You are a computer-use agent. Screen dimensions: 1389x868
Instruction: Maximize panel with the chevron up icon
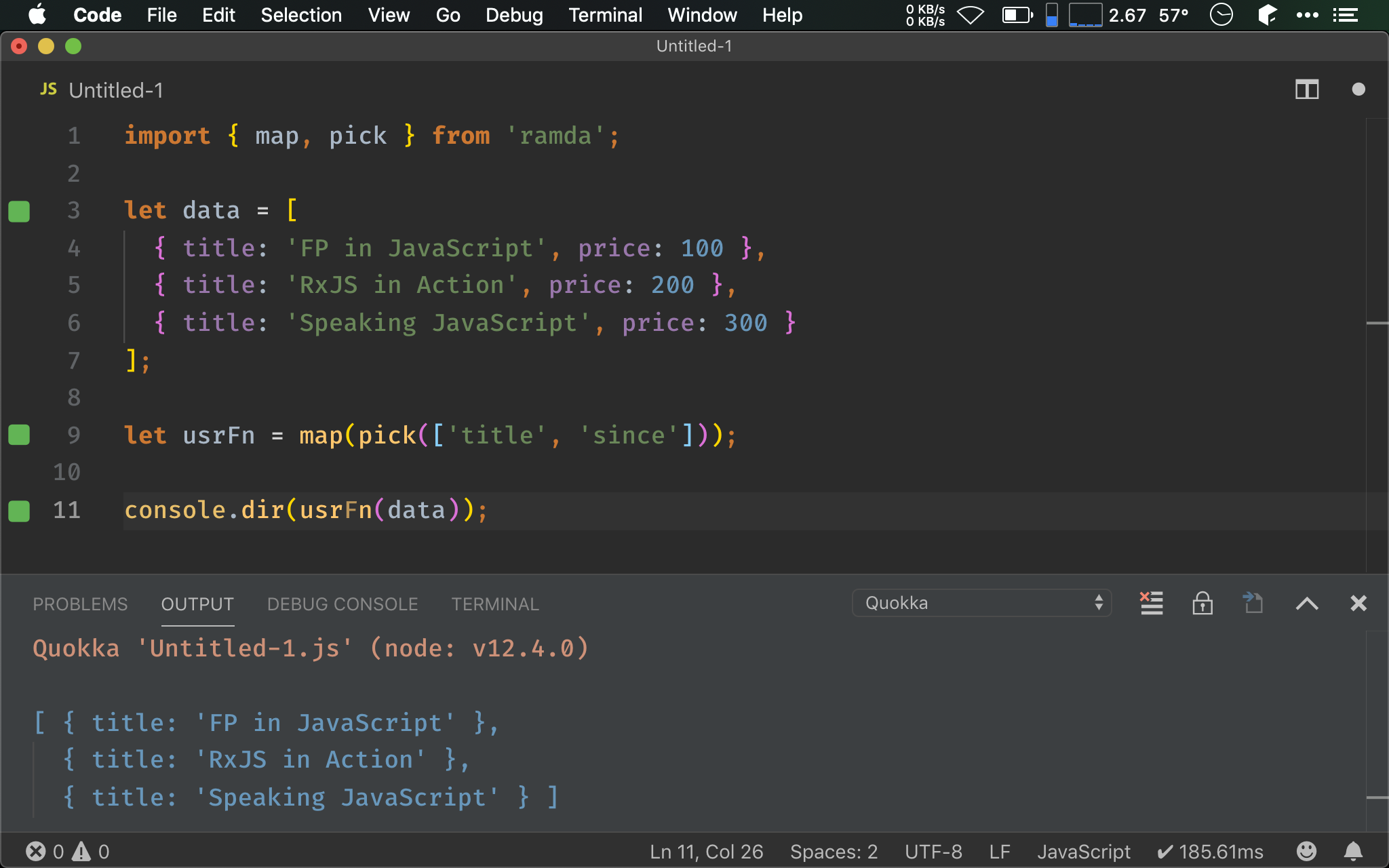pos(1307,603)
